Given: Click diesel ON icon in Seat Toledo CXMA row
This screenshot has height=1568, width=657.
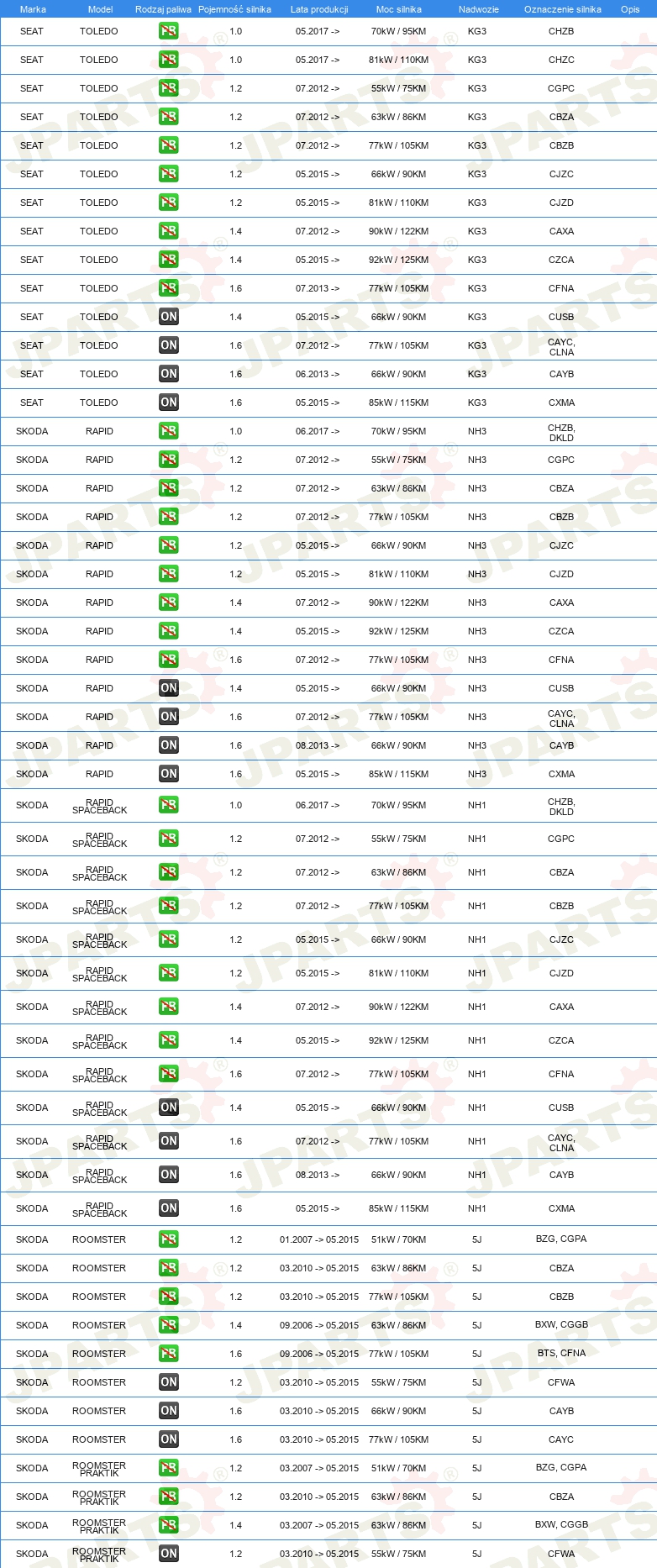Looking at the screenshot, I should point(169,403).
